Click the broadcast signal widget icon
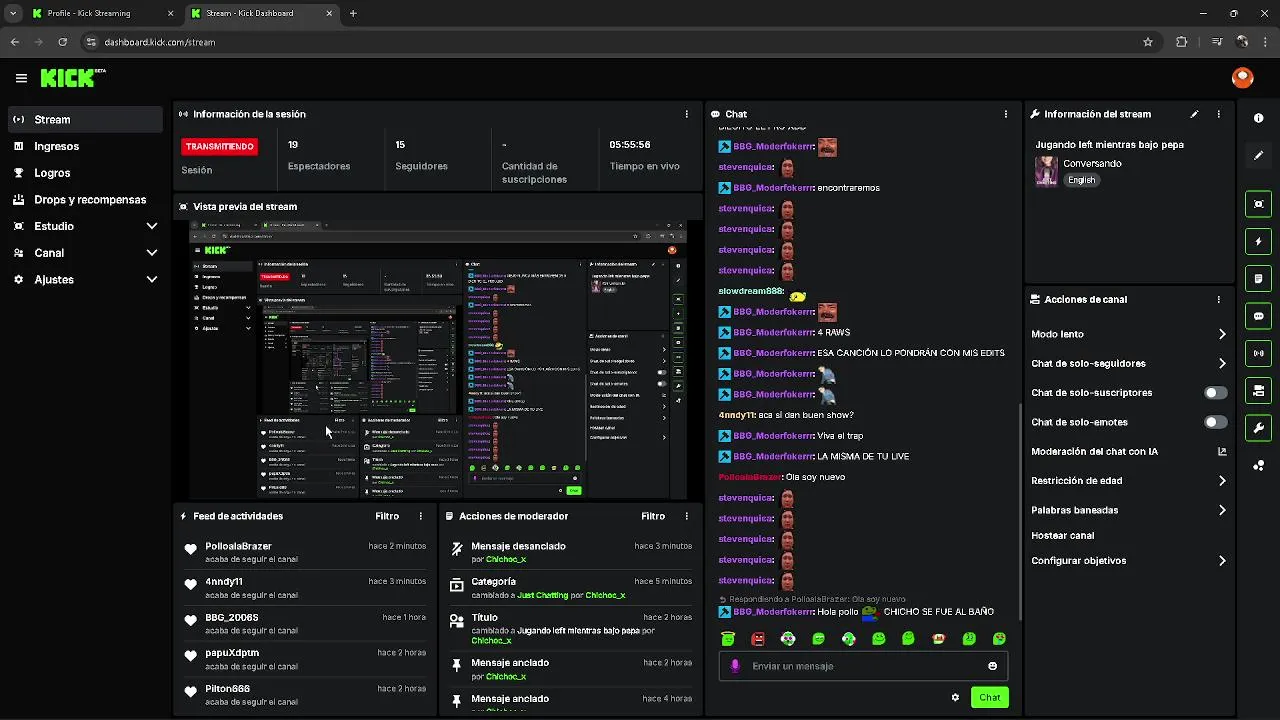Viewport: 1280px width, 720px height. 1258,353
